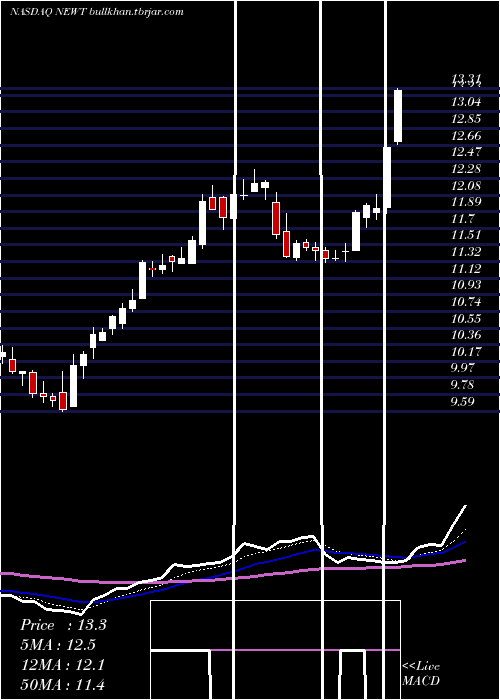Click the 12.08 price axis label
500x700 pixels.
[x=466, y=185]
